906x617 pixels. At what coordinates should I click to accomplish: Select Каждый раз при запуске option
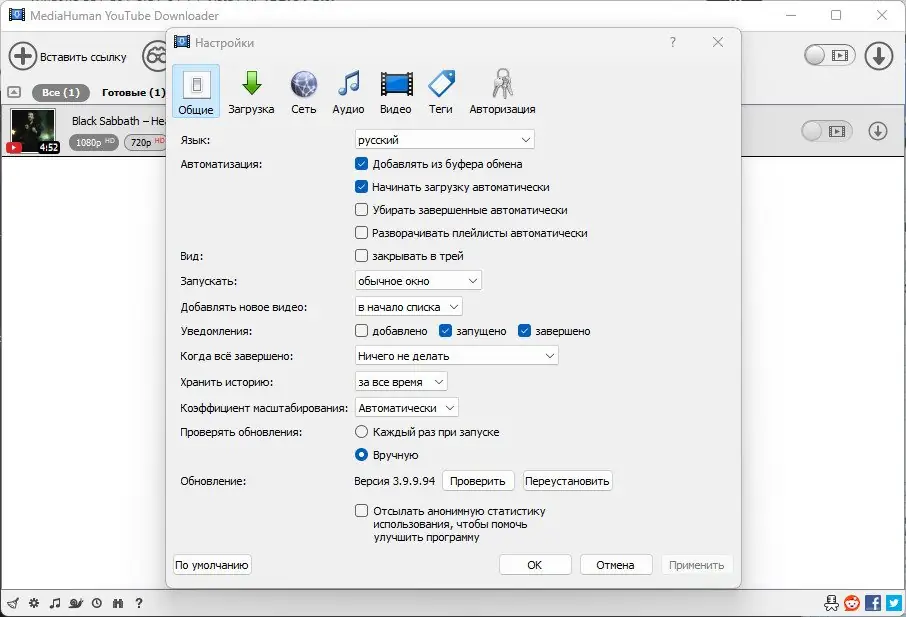click(360, 432)
